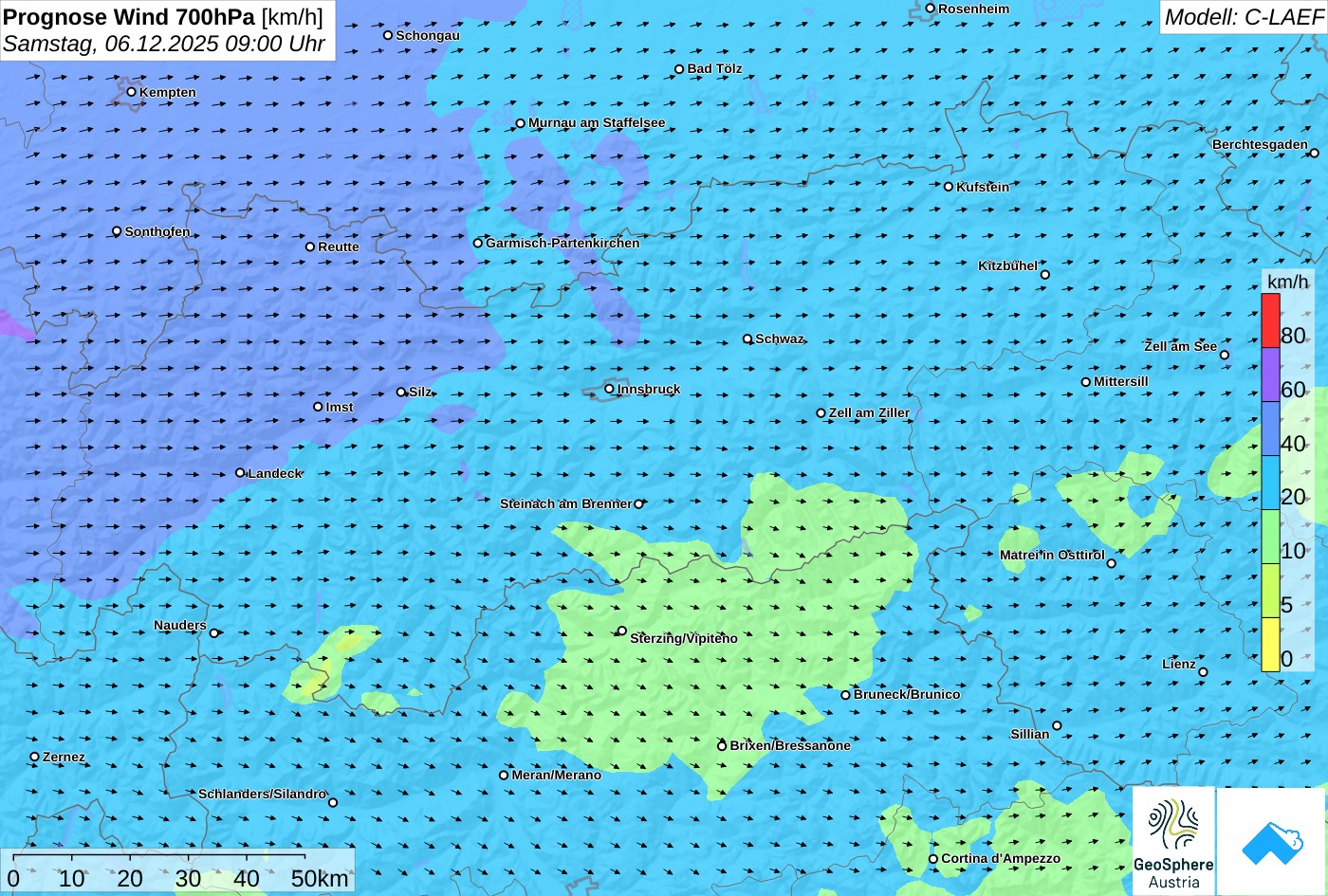Click the lime 5–10 legend swatch
This screenshot has height=896, width=1328.
pyautogui.click(x=1270, y=591)
